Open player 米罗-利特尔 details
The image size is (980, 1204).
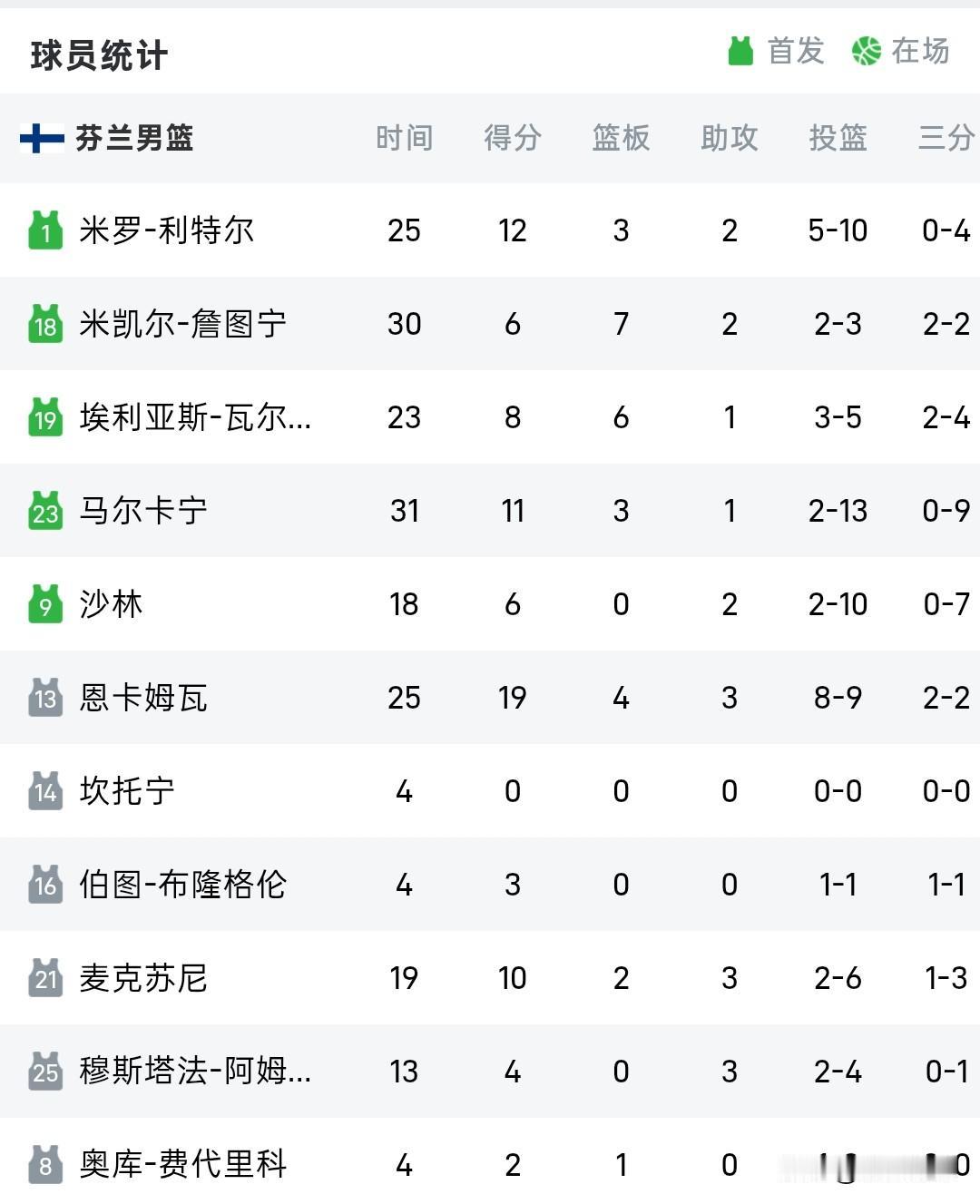tap(167, 230)
